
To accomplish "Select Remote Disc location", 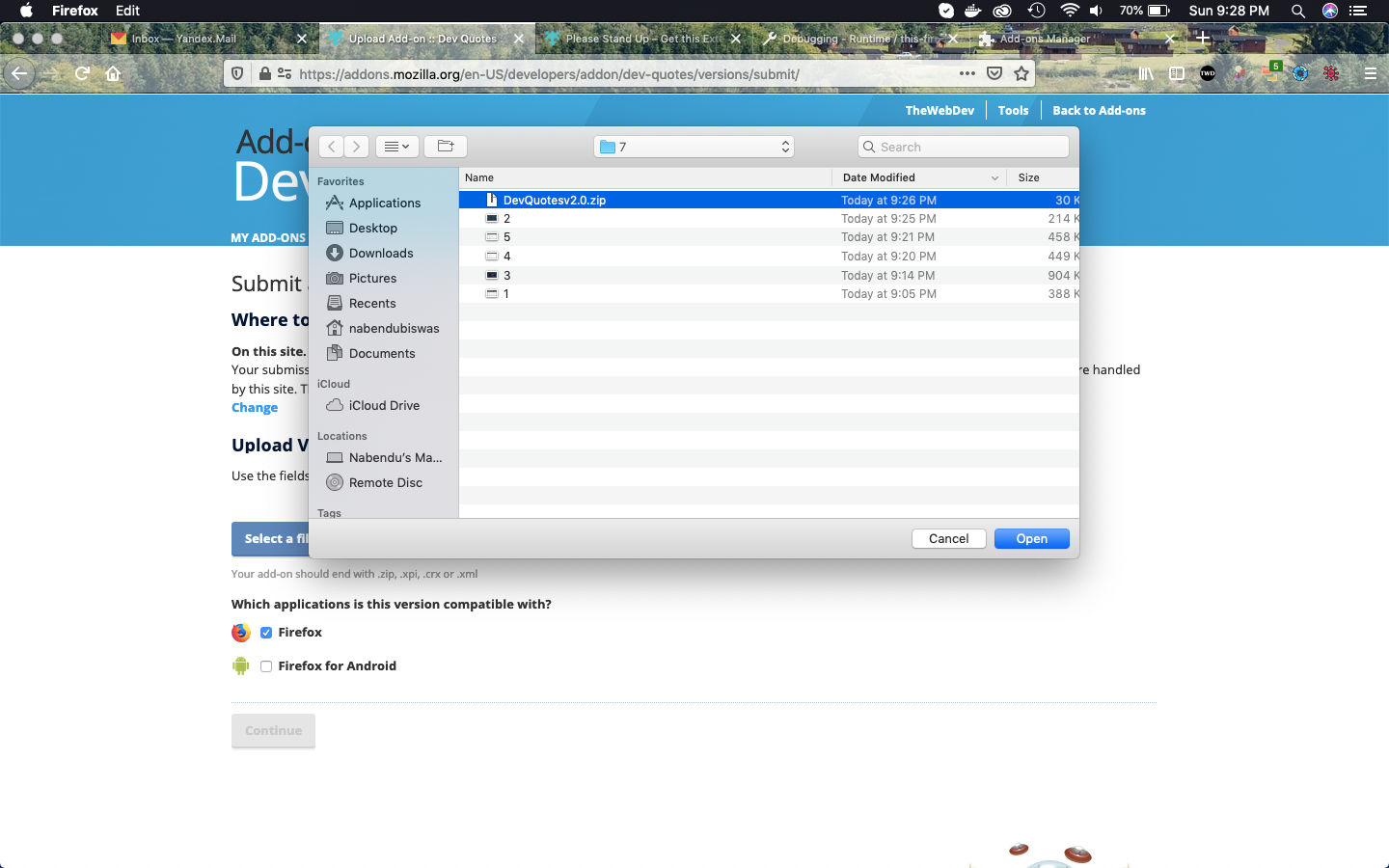I will tap(386, 482).
